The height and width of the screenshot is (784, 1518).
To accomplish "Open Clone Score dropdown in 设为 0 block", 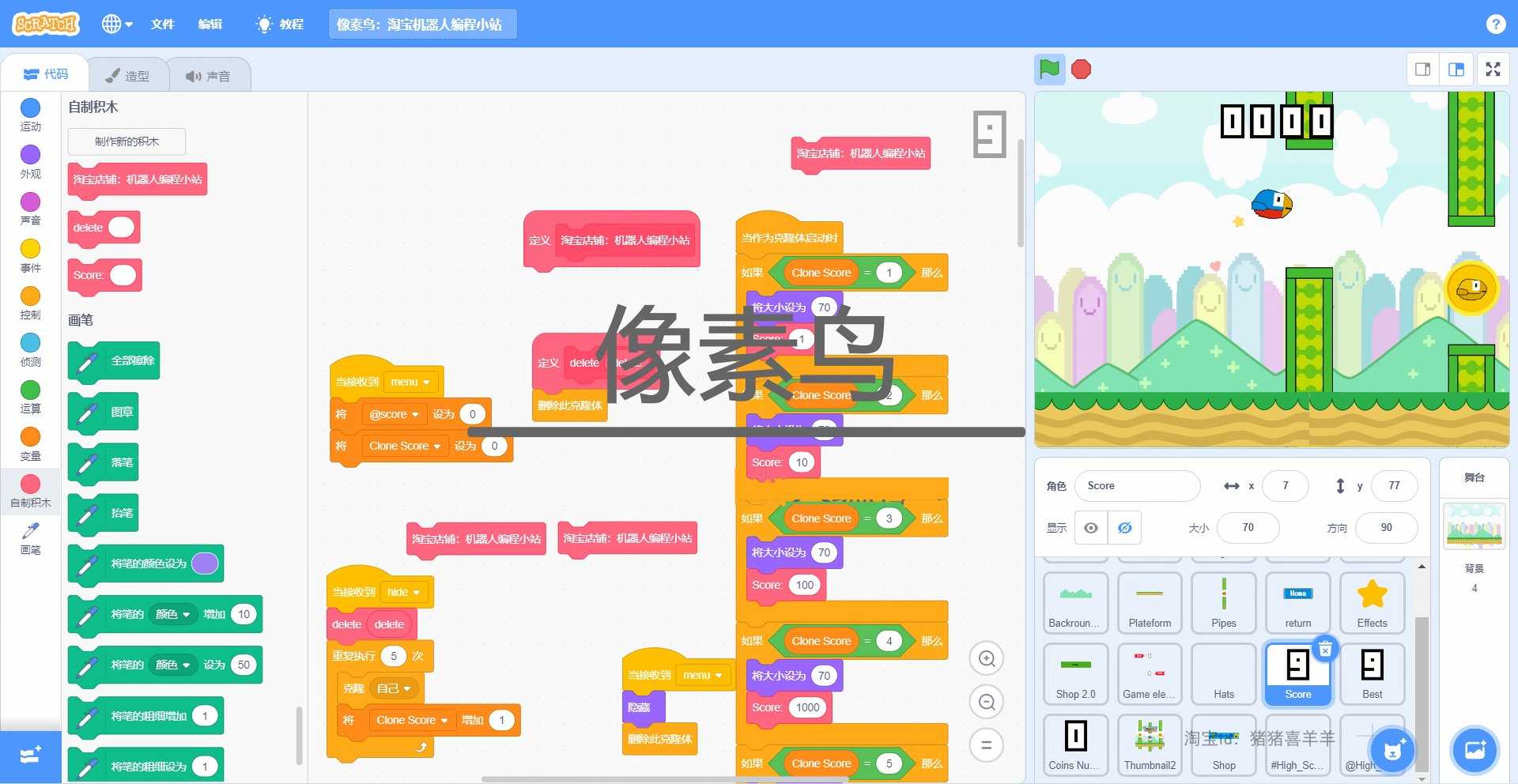I will tap(405, 446).
